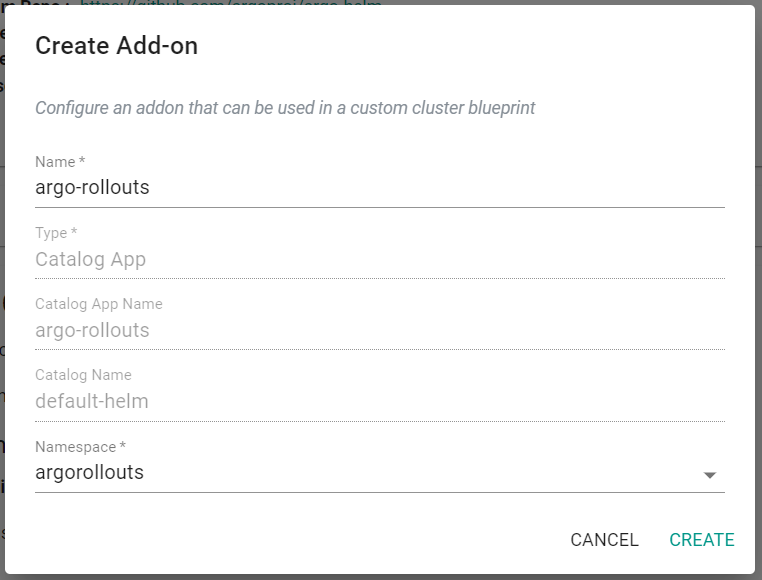Screen dimensions: 762x580
Task: Click the Catalog App Name label
Action: click(98, 304)
